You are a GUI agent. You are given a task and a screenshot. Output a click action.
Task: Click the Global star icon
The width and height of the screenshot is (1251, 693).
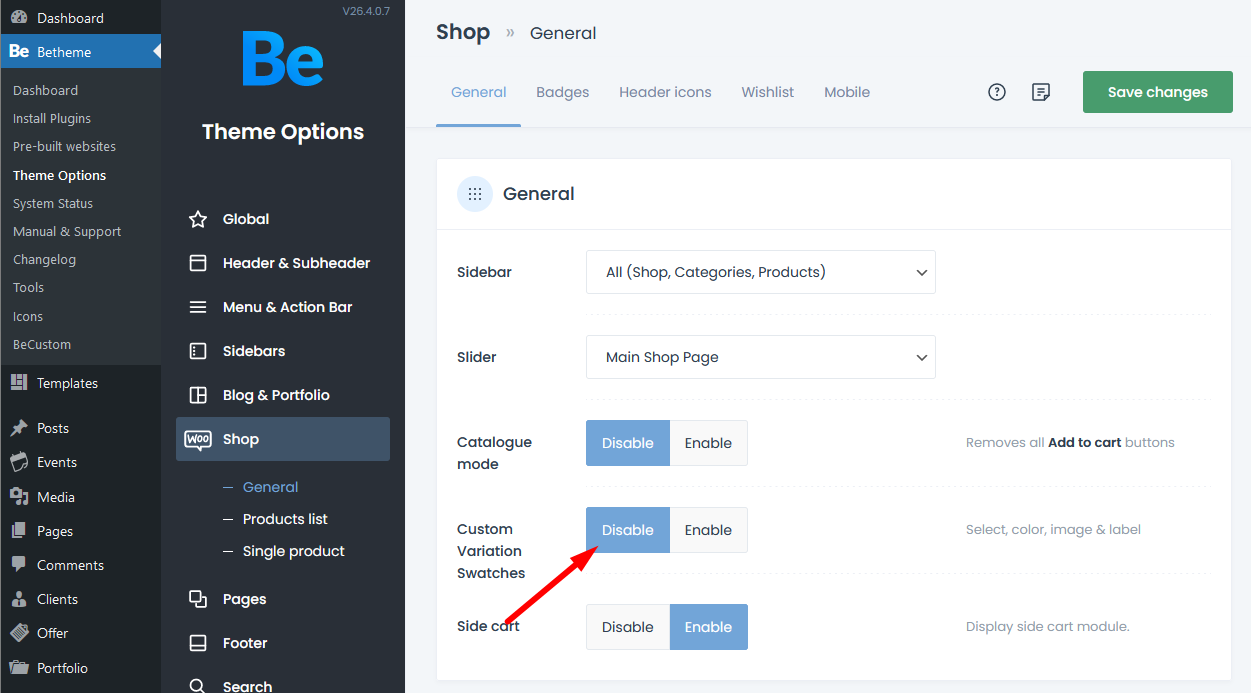point(198,219)
